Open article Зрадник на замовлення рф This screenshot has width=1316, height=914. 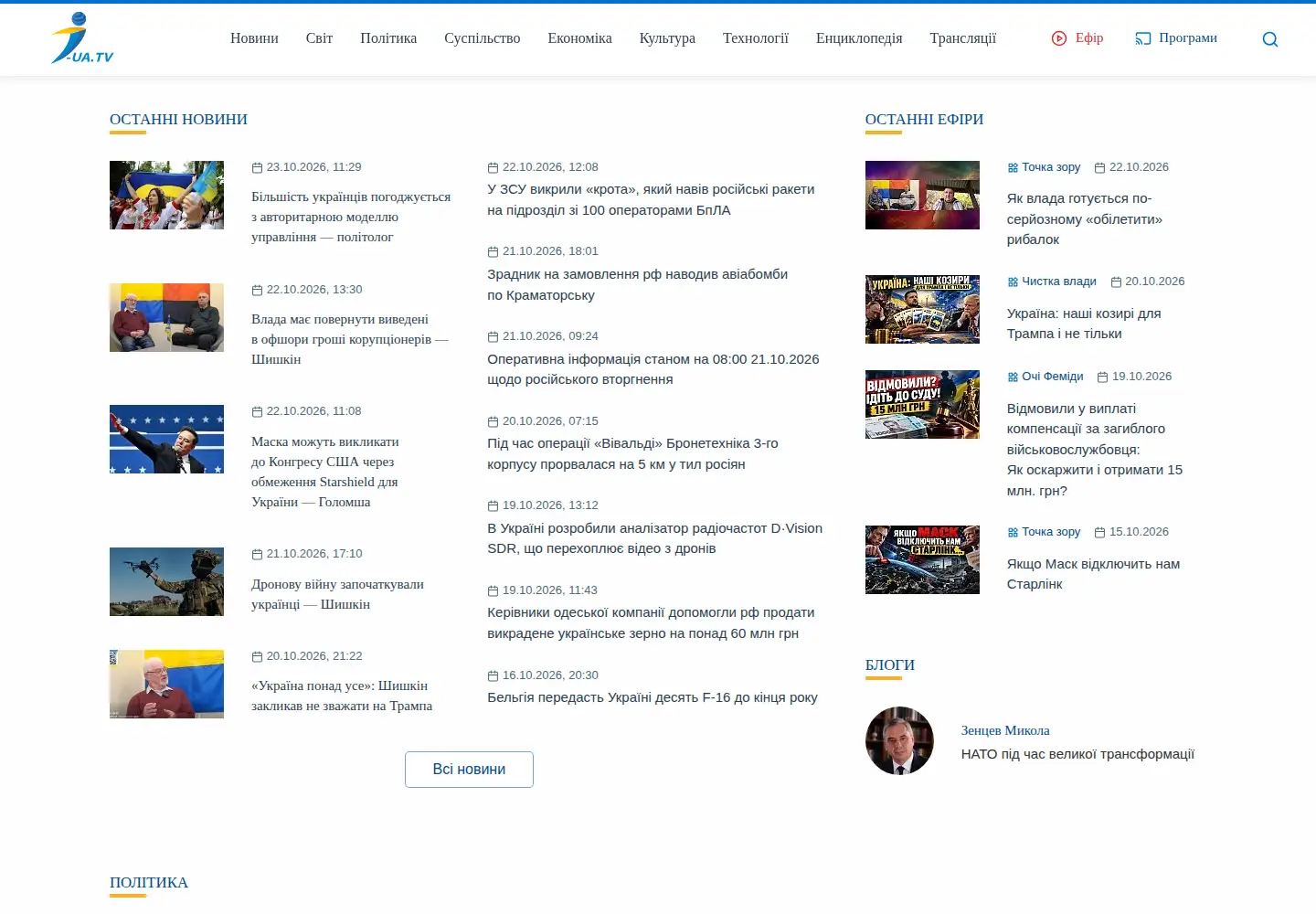(x=637, y=285)
